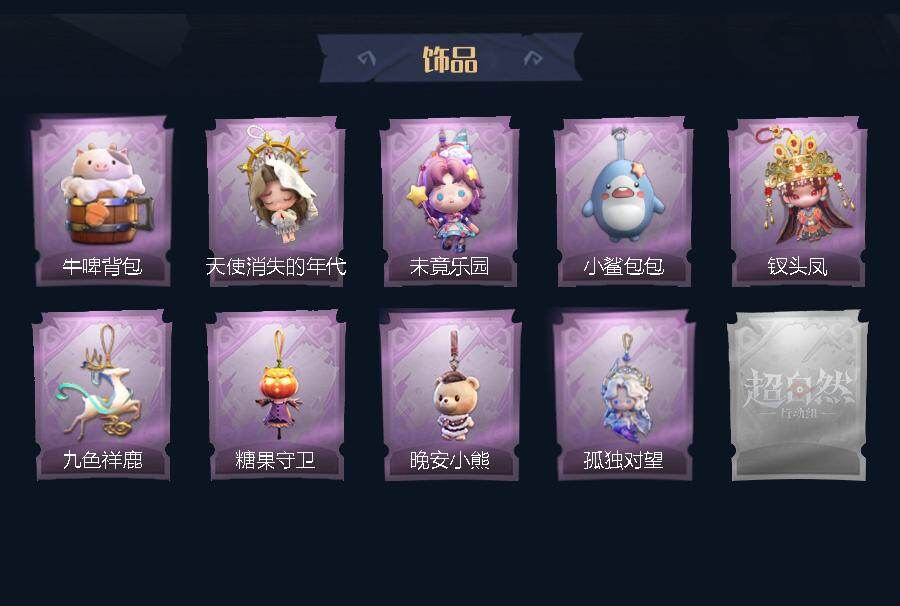Click the 未竟乐园 text label
The width and height of the screenshot is (900, 606).
(x=449, y=266)
